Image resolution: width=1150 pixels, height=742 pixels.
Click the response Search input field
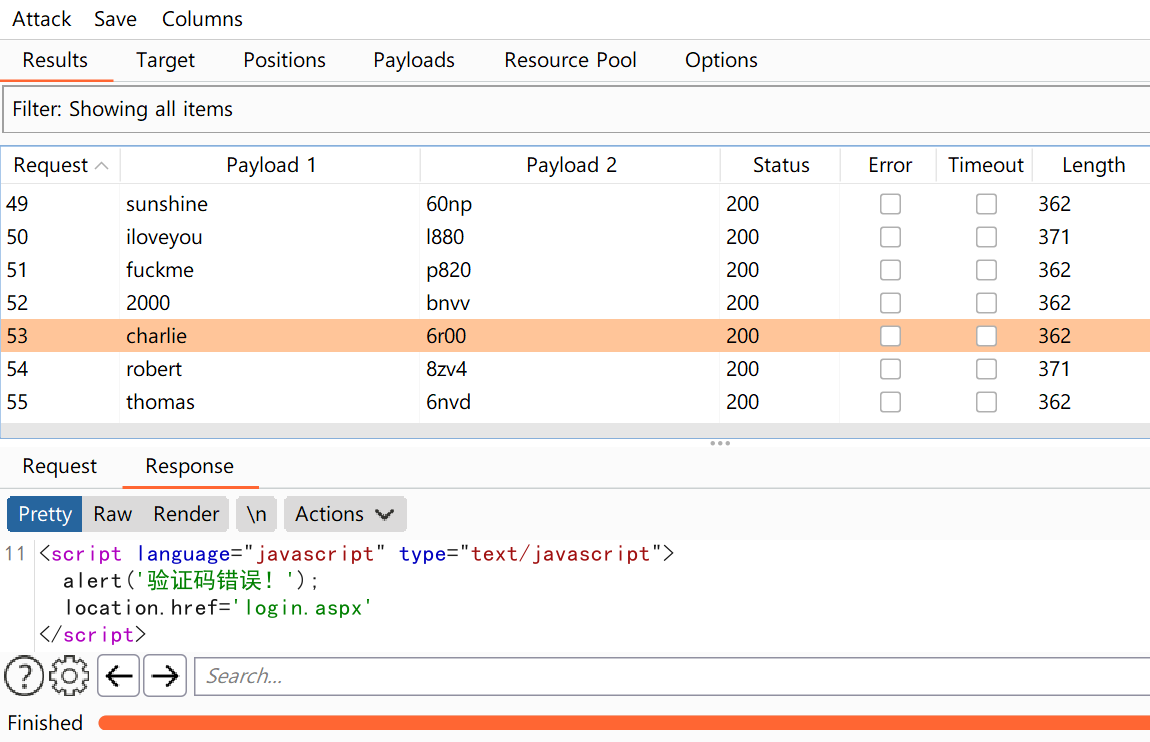pyautogui.click(x=670, y=676)
